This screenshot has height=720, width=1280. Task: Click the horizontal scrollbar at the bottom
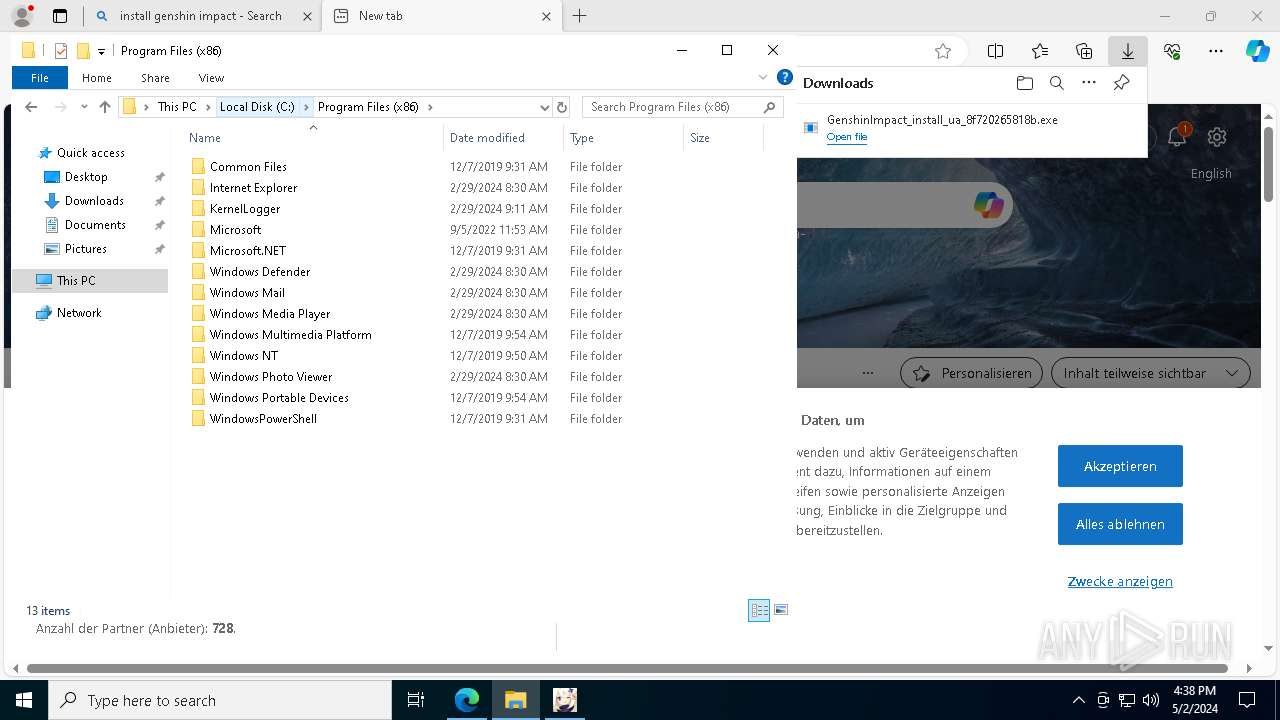coord(628,668)
